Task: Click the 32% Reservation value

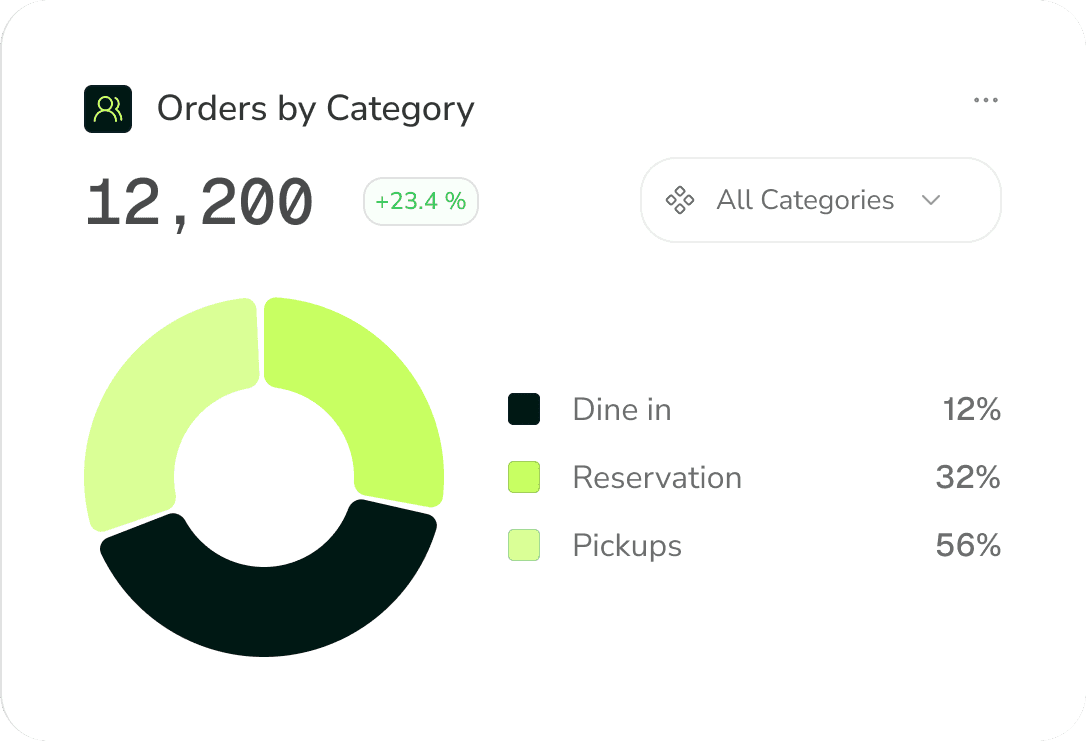Action: pyautogui.click(x=968, y=477)
